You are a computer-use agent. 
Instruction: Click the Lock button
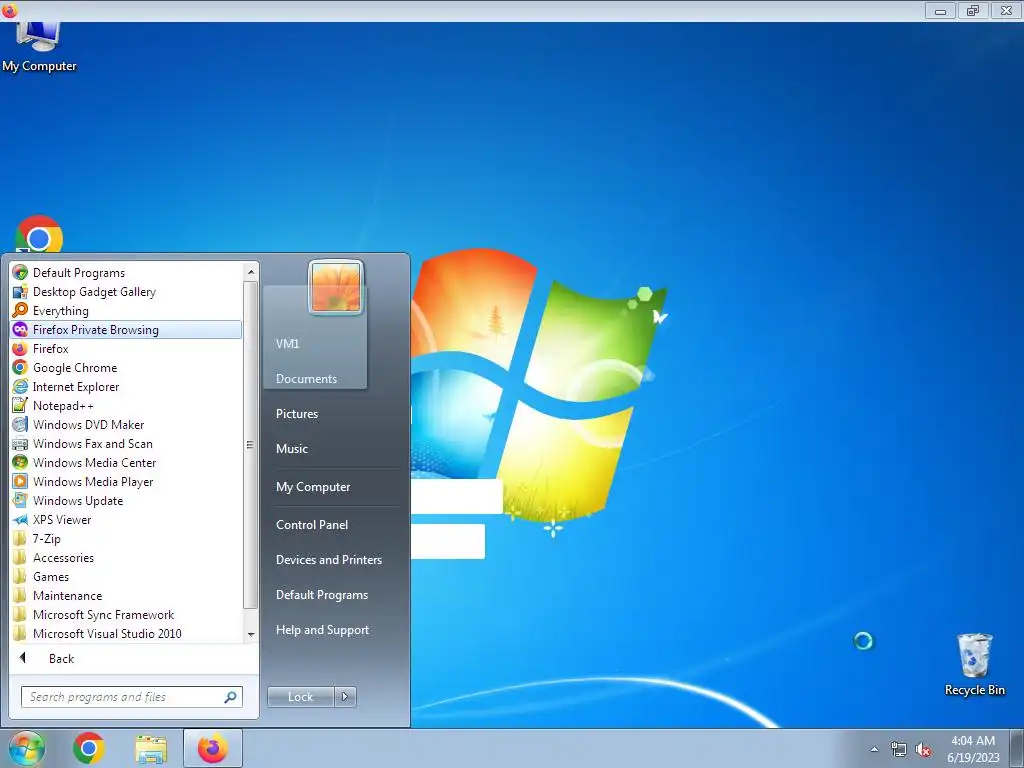tap(300, 697)
